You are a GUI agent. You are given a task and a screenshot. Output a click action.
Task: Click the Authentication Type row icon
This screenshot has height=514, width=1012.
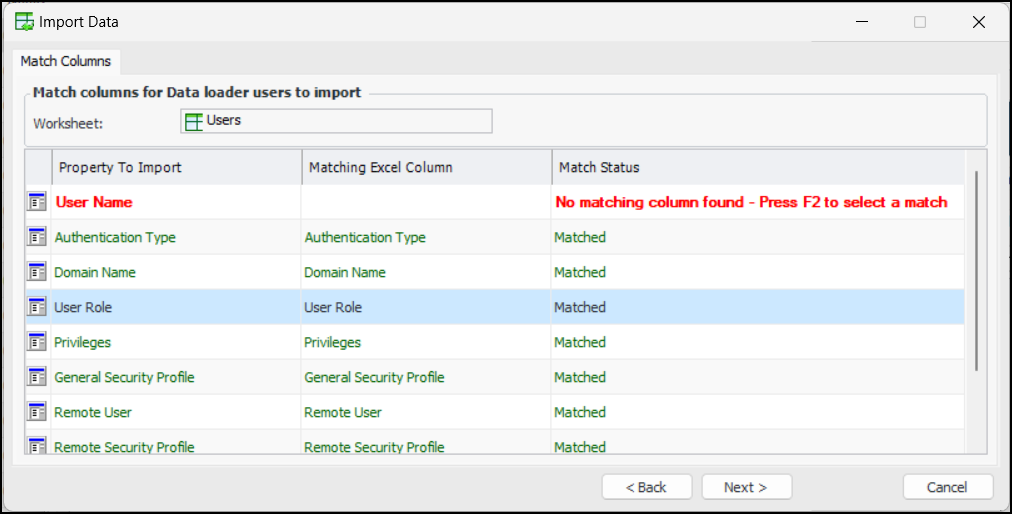pos(38,237)
